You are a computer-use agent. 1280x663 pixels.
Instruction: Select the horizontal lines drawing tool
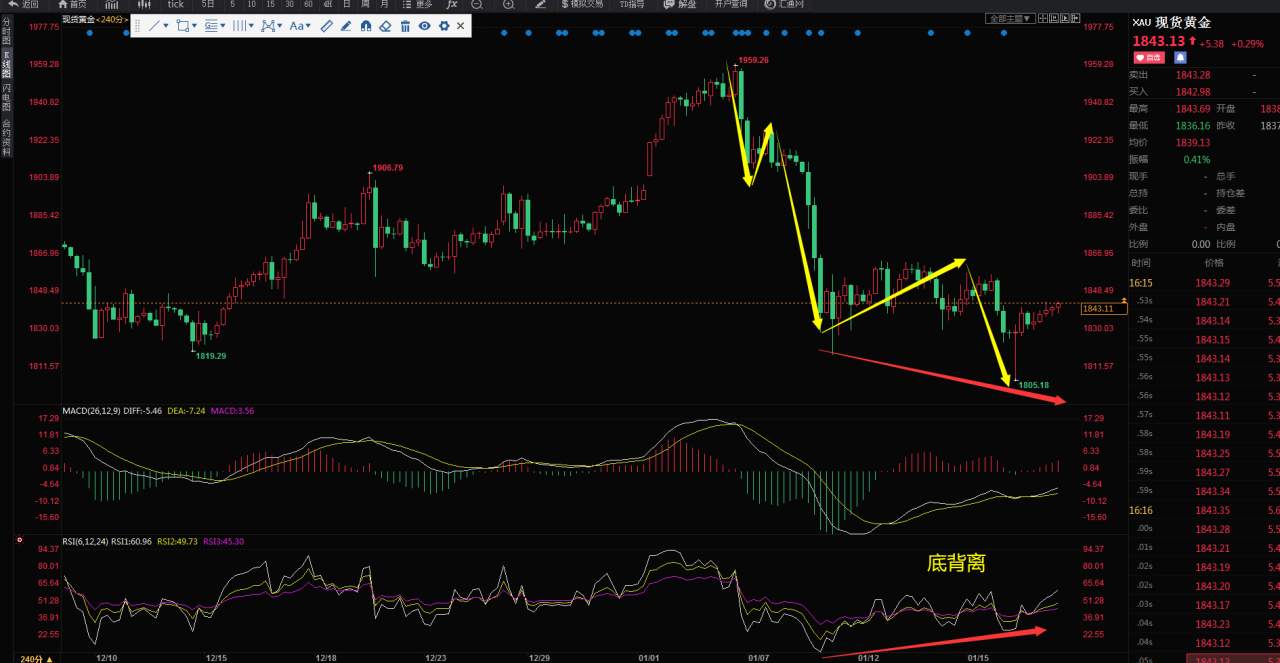pos(211,26)
